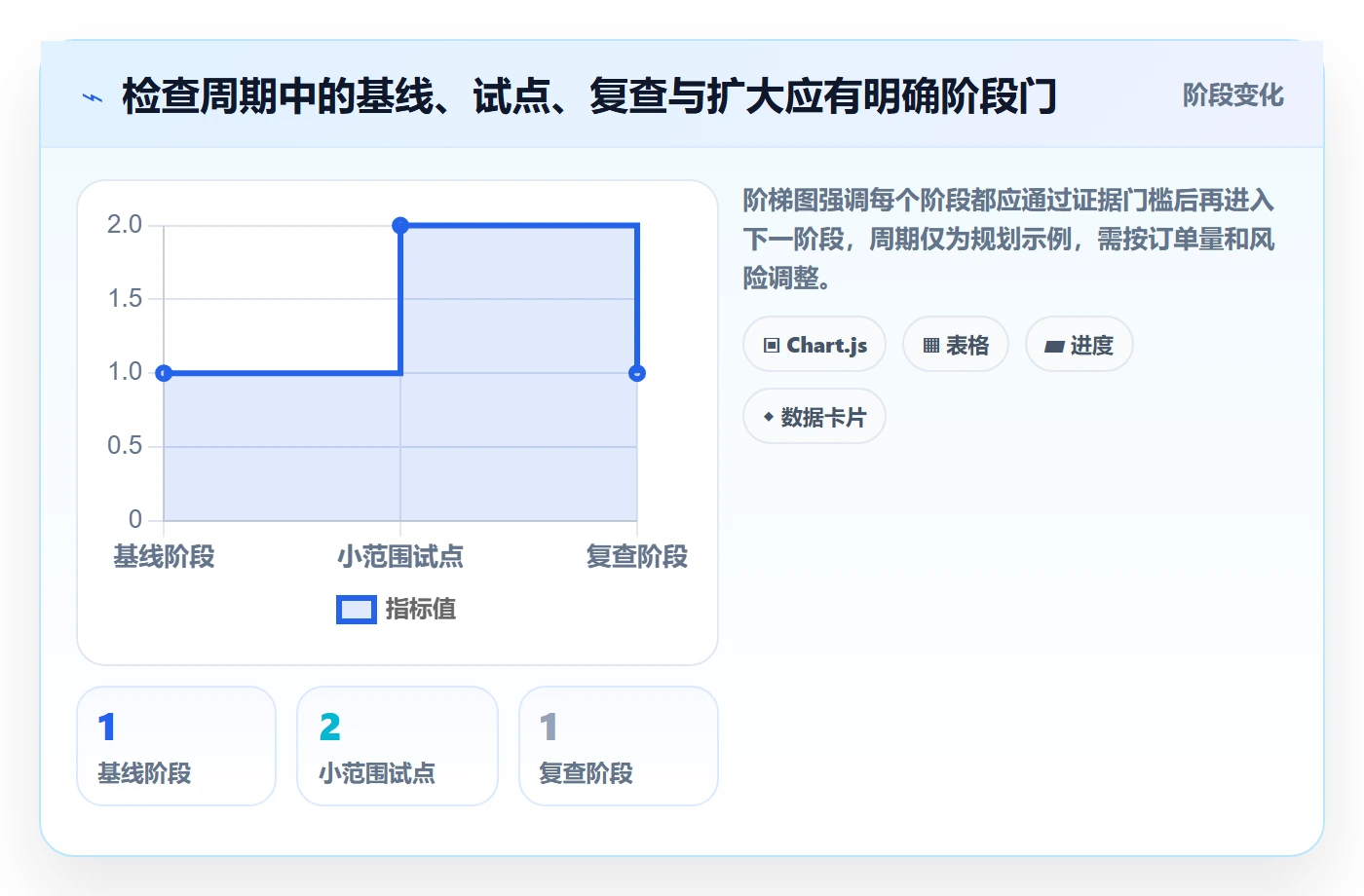
Task: Open the 复查阶段 stat card
Action: tap(619, 746)
